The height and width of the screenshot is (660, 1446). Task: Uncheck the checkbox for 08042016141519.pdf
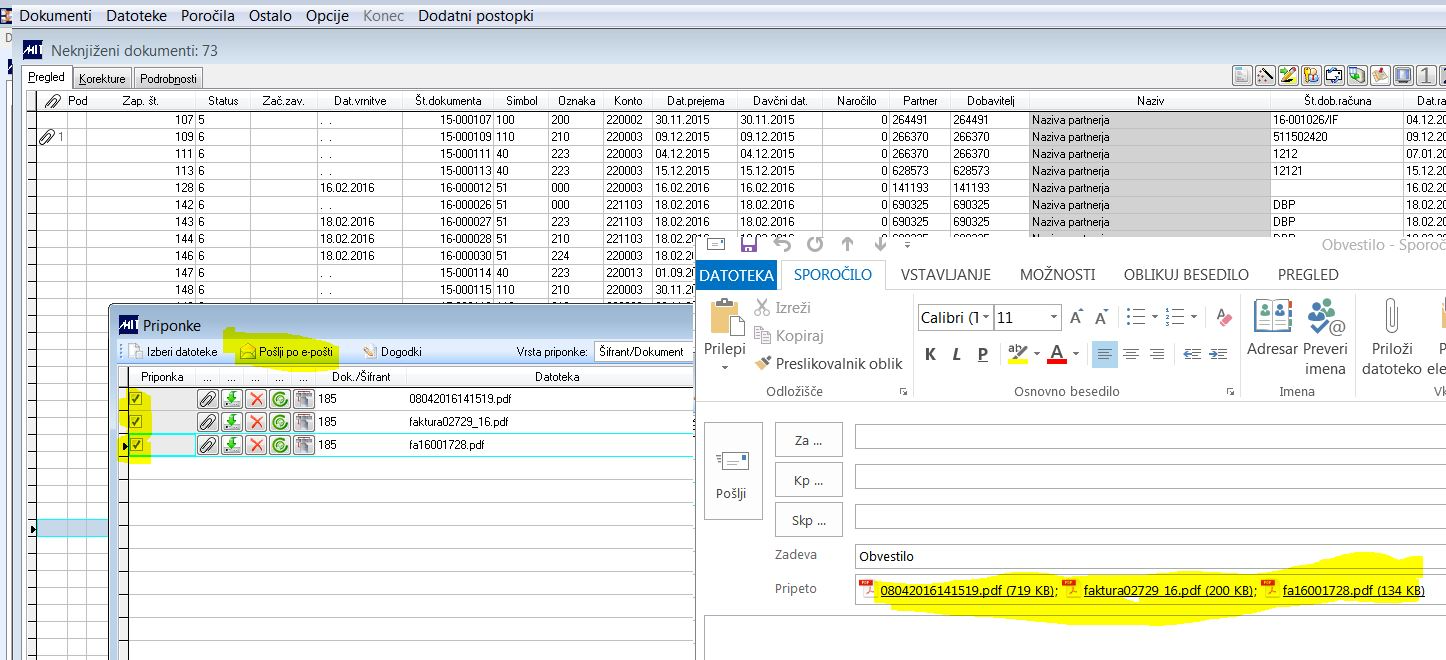pyautogui.click(x=136, y=399)
